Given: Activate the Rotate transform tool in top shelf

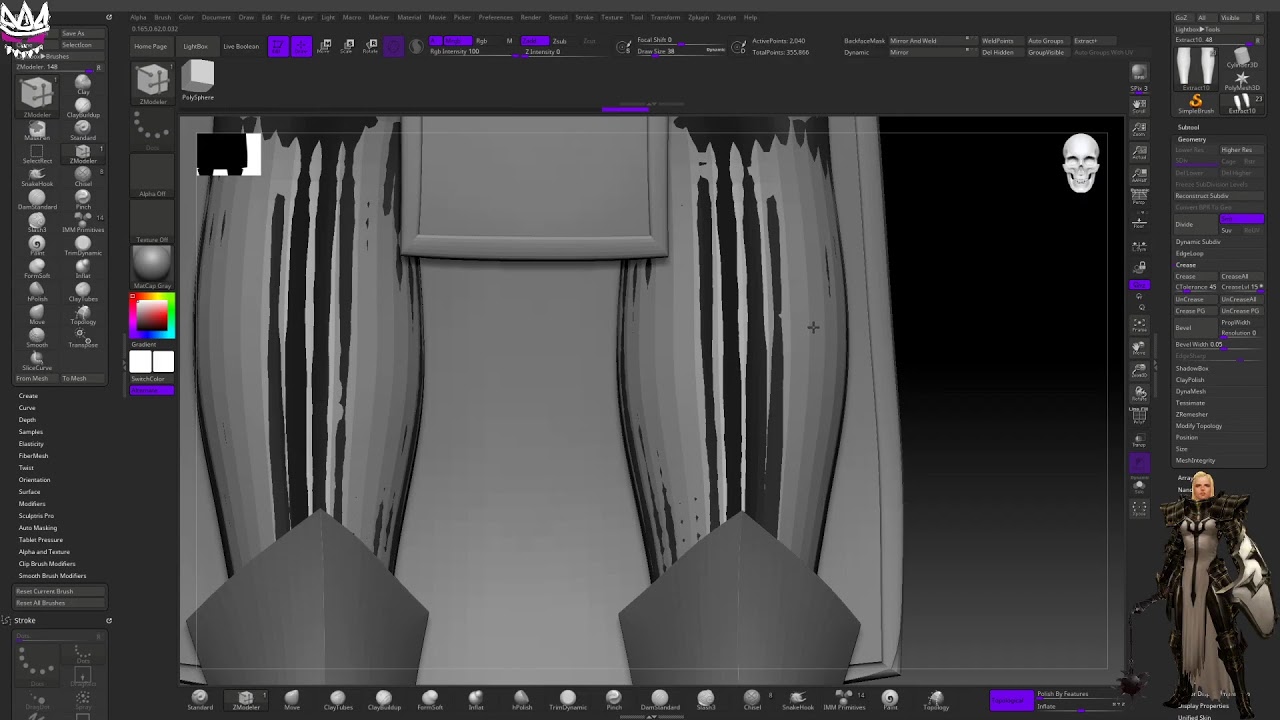Looking at the screenshot, I should [371, 46].
